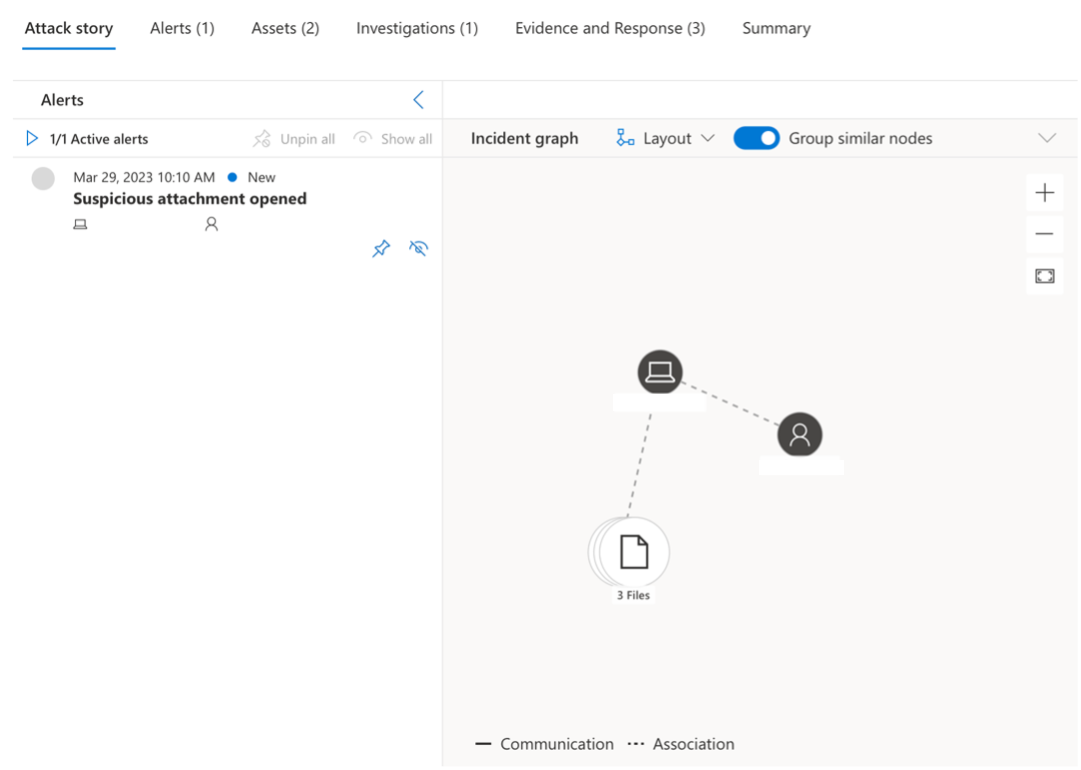1081x770 pixels.
Task: Click the New status label
Action: [x=261, y=177]
